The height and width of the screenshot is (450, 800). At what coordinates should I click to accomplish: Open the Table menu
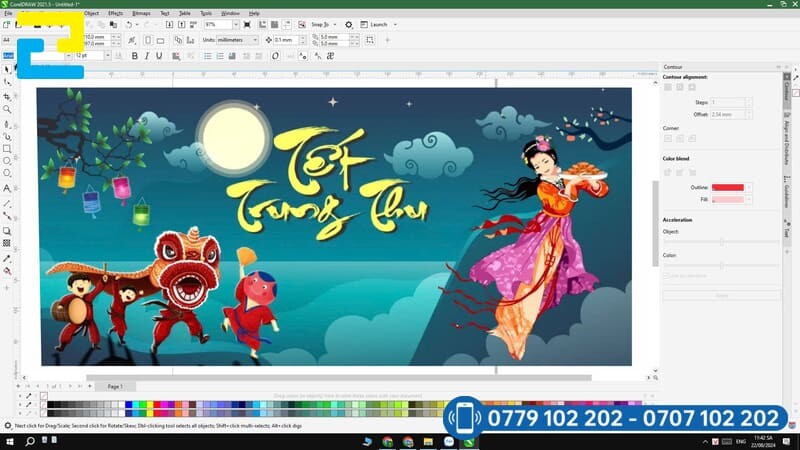[185, 13]
